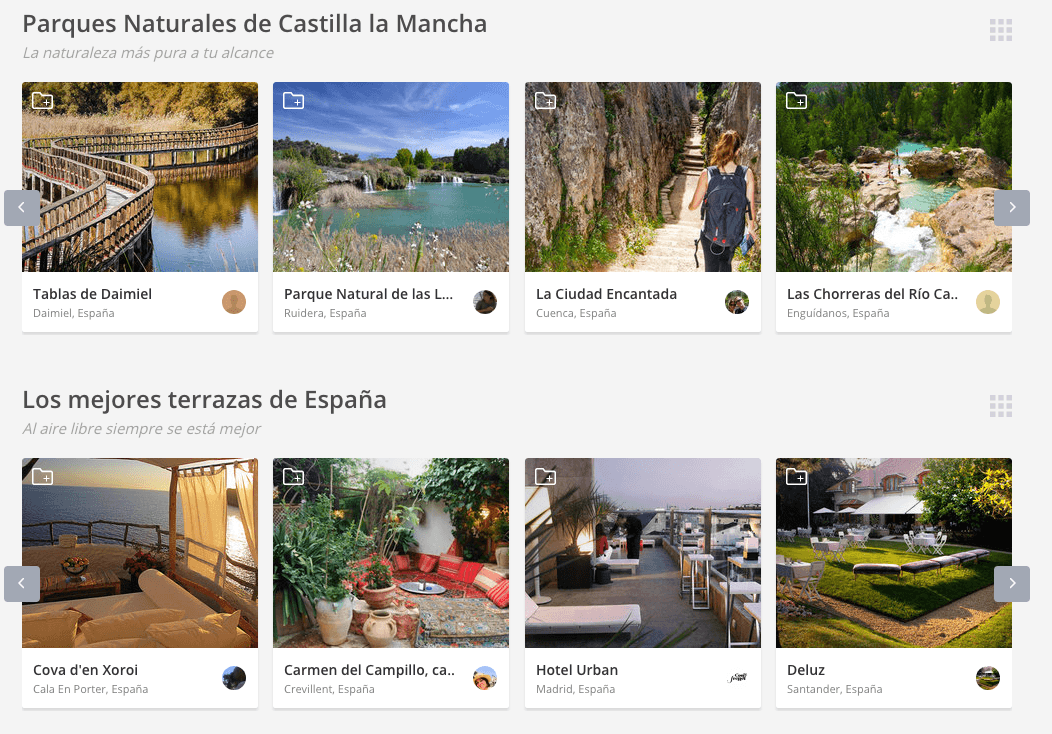Go back in the terrazas carousel
The width and height of the screenshot is (1052, 734).
tap(21, 584)
